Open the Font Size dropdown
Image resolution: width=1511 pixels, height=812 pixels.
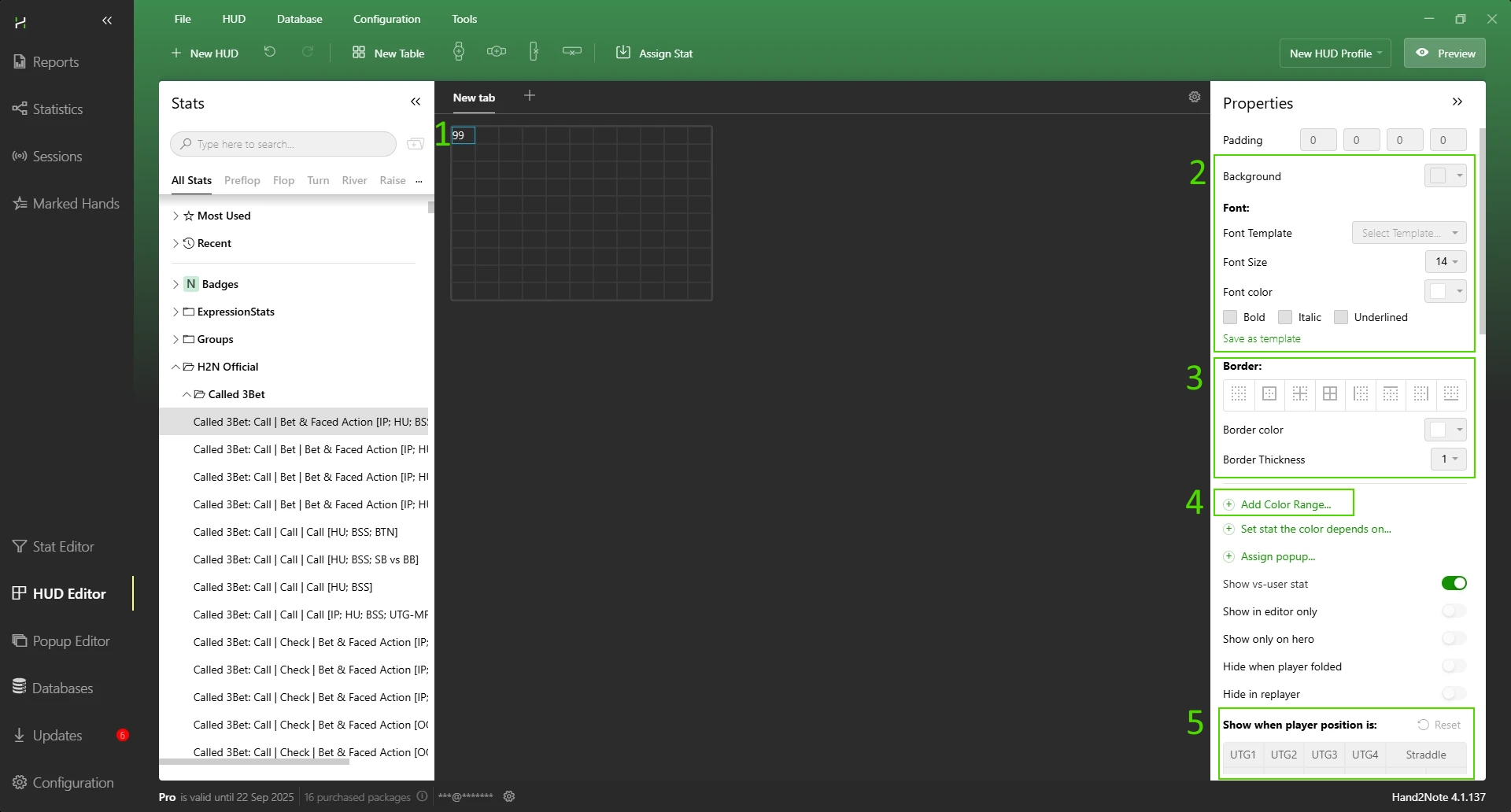pos(1446,261)
